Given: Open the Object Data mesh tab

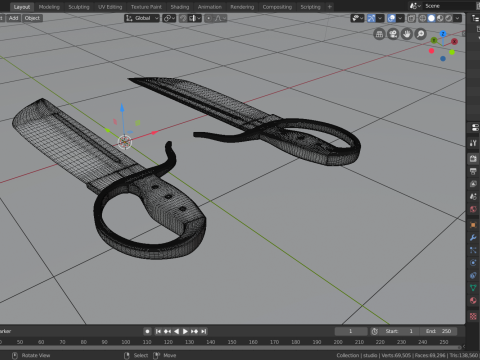Looking at the screenshot, I should point(473,288).
